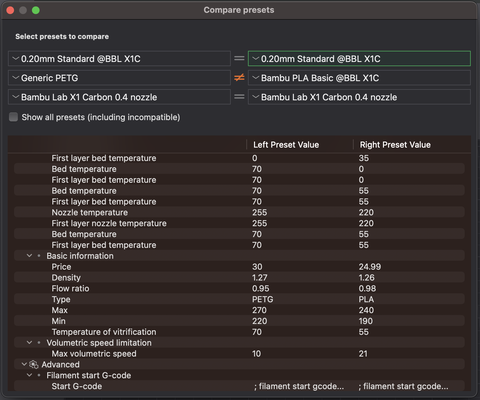This screenshot has width=480, height=400.
Task: Click the equal sign icon between process presets
Action: [x=239, y=58]
